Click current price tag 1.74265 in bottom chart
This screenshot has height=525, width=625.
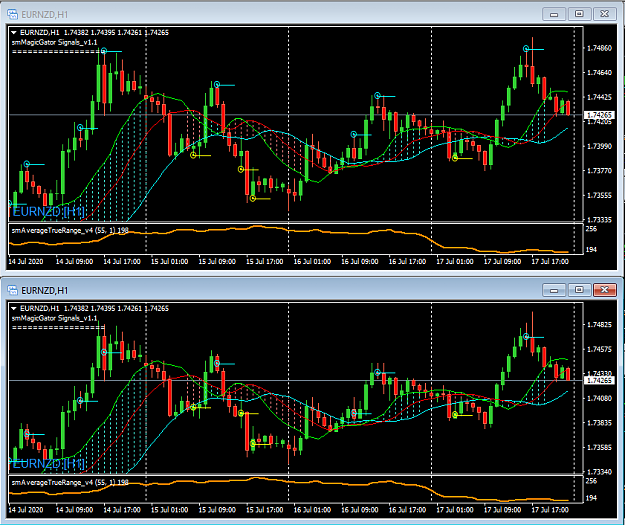point(599,380)
